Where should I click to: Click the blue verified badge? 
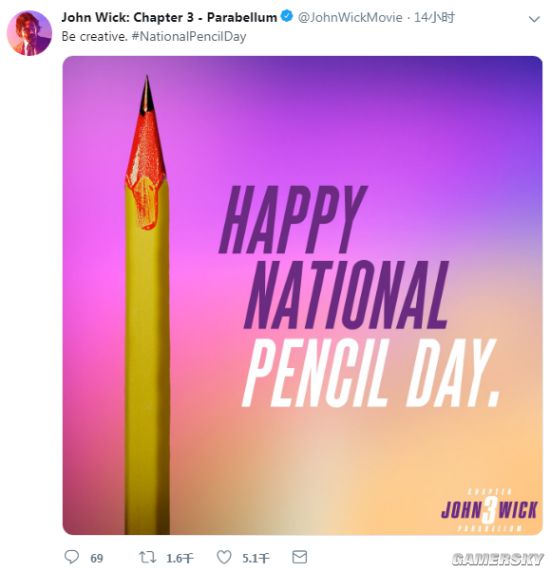pos(287,16)
